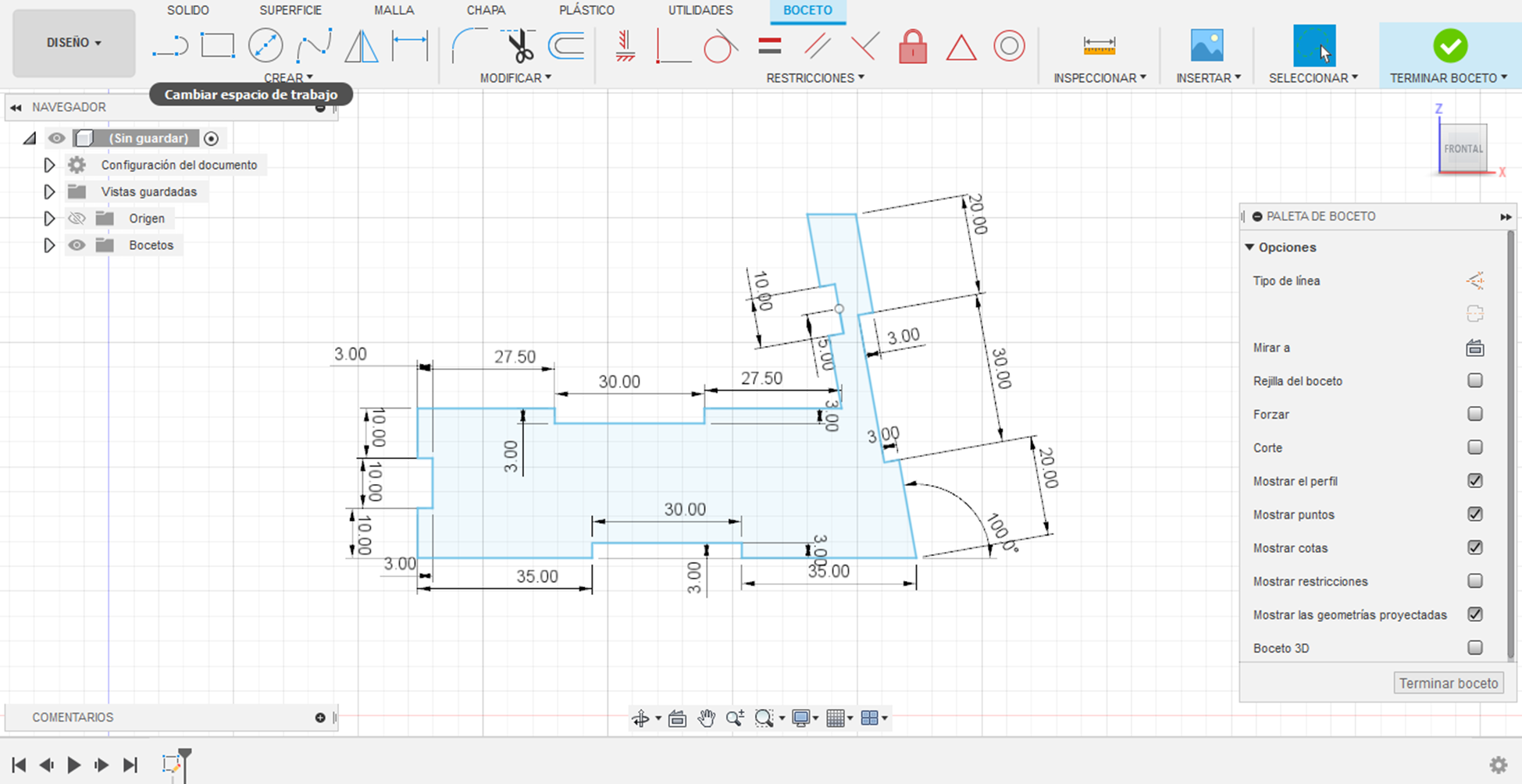The width and height of the screenshot is (1522, 784).
Task: Activate the Select cursor tool
Action: (x=1314, y=45)
